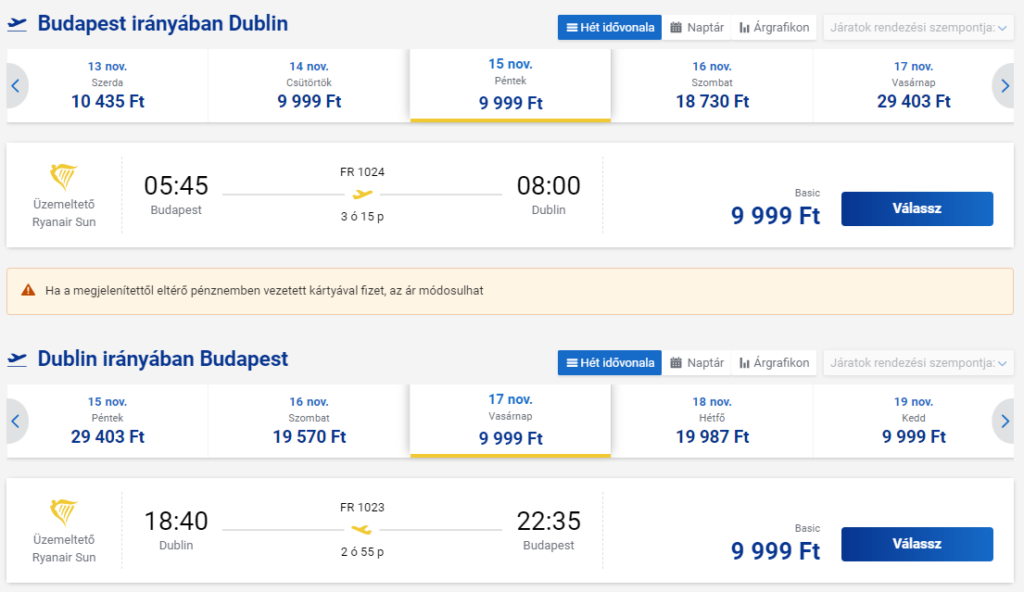1024x592 pixels.
Task: Select Hét idővonala view for return flights
Action: click(x=610, y=362)
